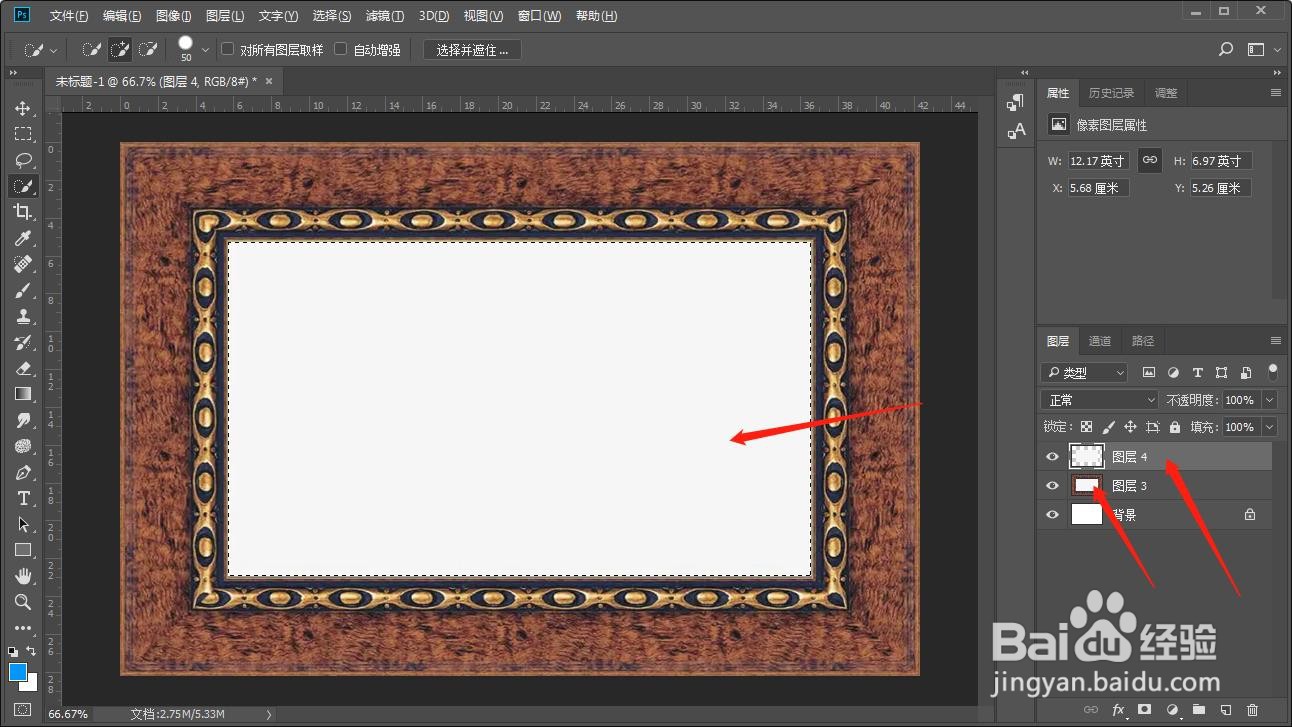Enable 自动增强 checkbox
1292x727 pixels.
click(x=340, y=49)
